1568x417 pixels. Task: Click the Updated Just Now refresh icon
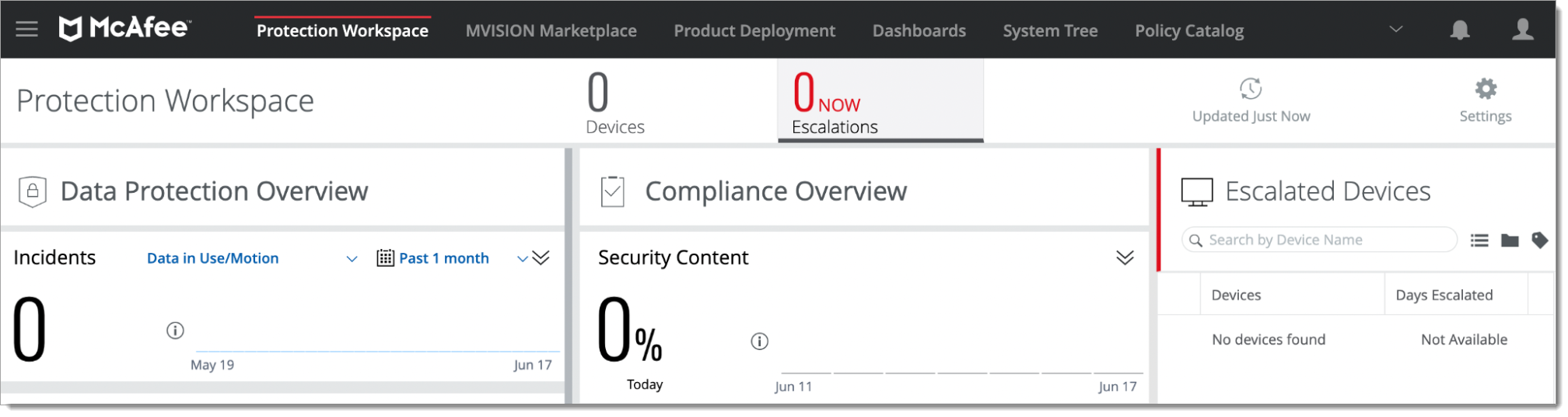1251,89
